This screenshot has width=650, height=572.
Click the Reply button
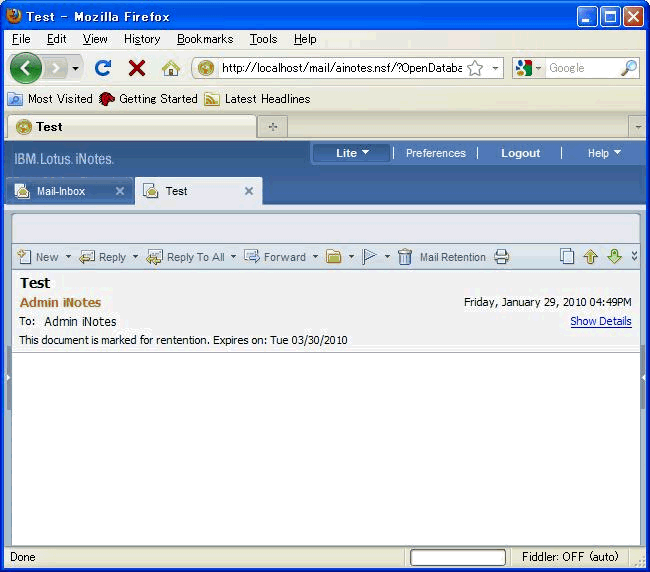103,257
